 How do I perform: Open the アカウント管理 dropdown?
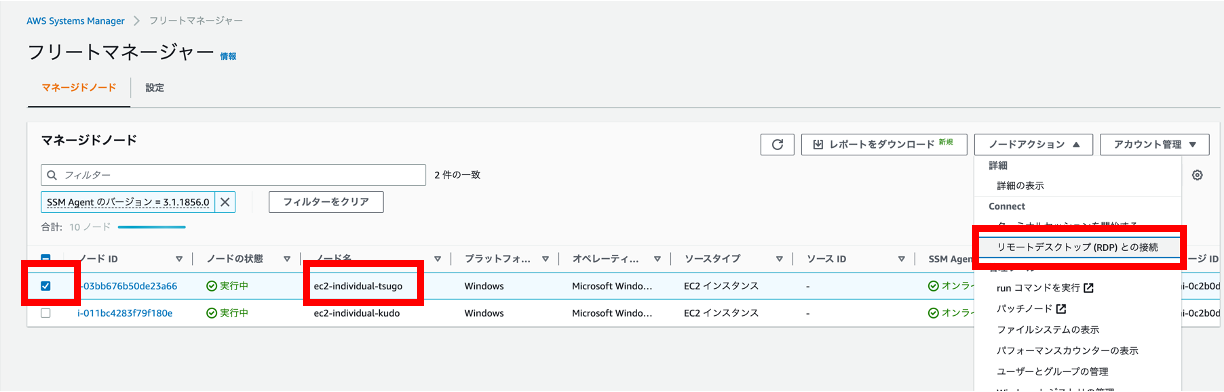click(x=1155, y=145)
